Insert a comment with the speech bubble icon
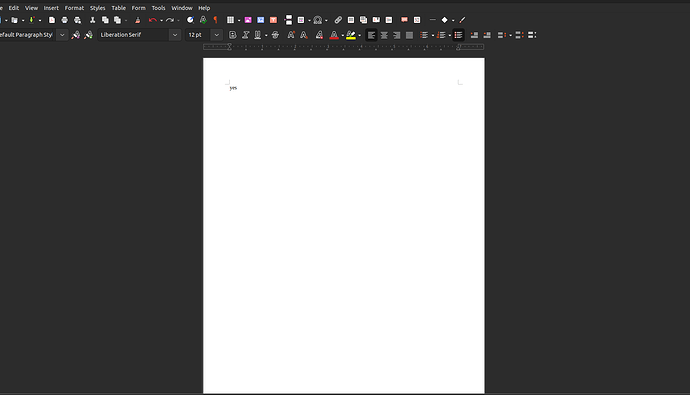Image resolution: width=690 pixels, height=395 pixels. (x=404, y=20)
